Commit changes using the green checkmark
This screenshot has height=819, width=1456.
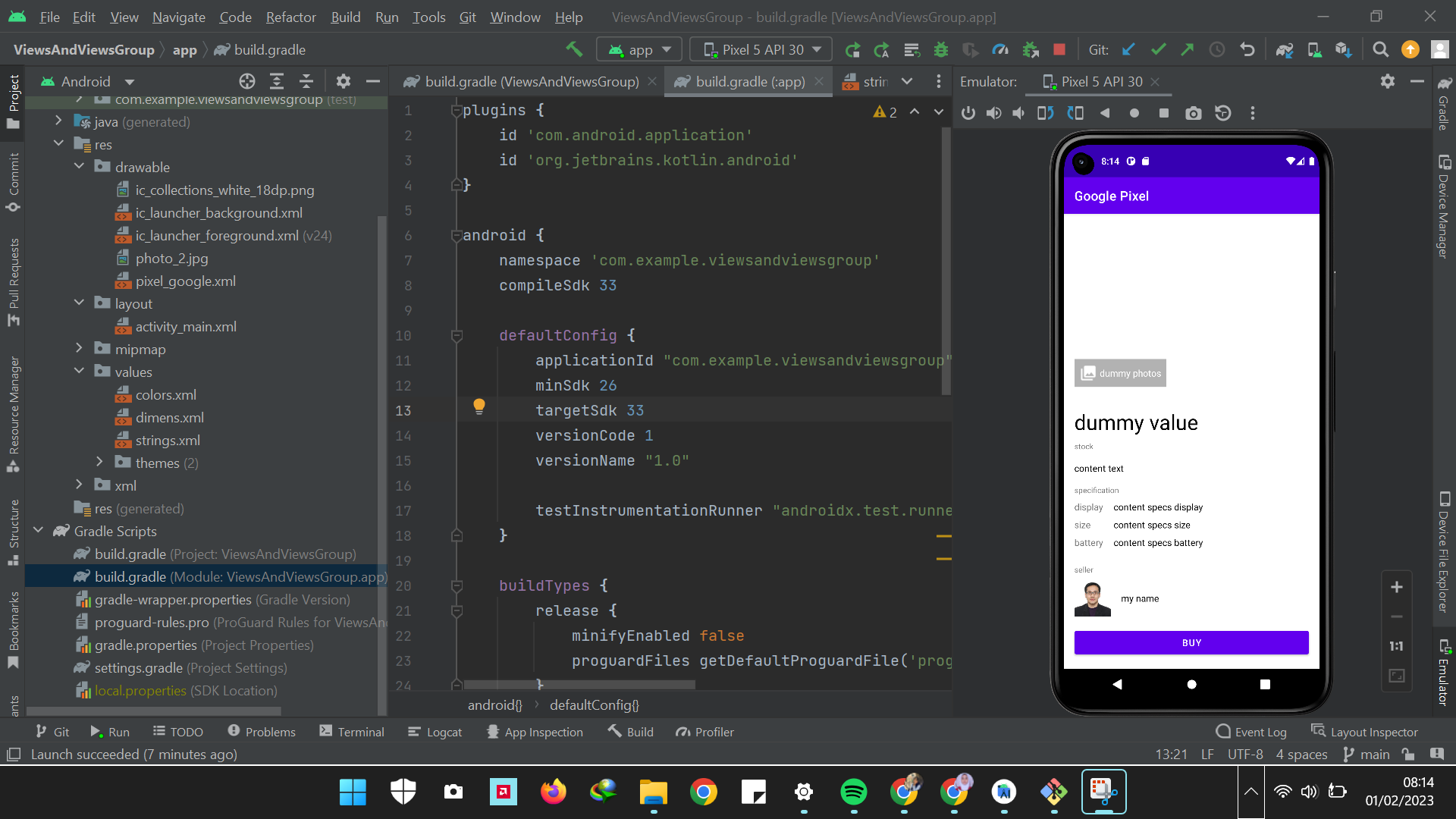[1157, 49]
